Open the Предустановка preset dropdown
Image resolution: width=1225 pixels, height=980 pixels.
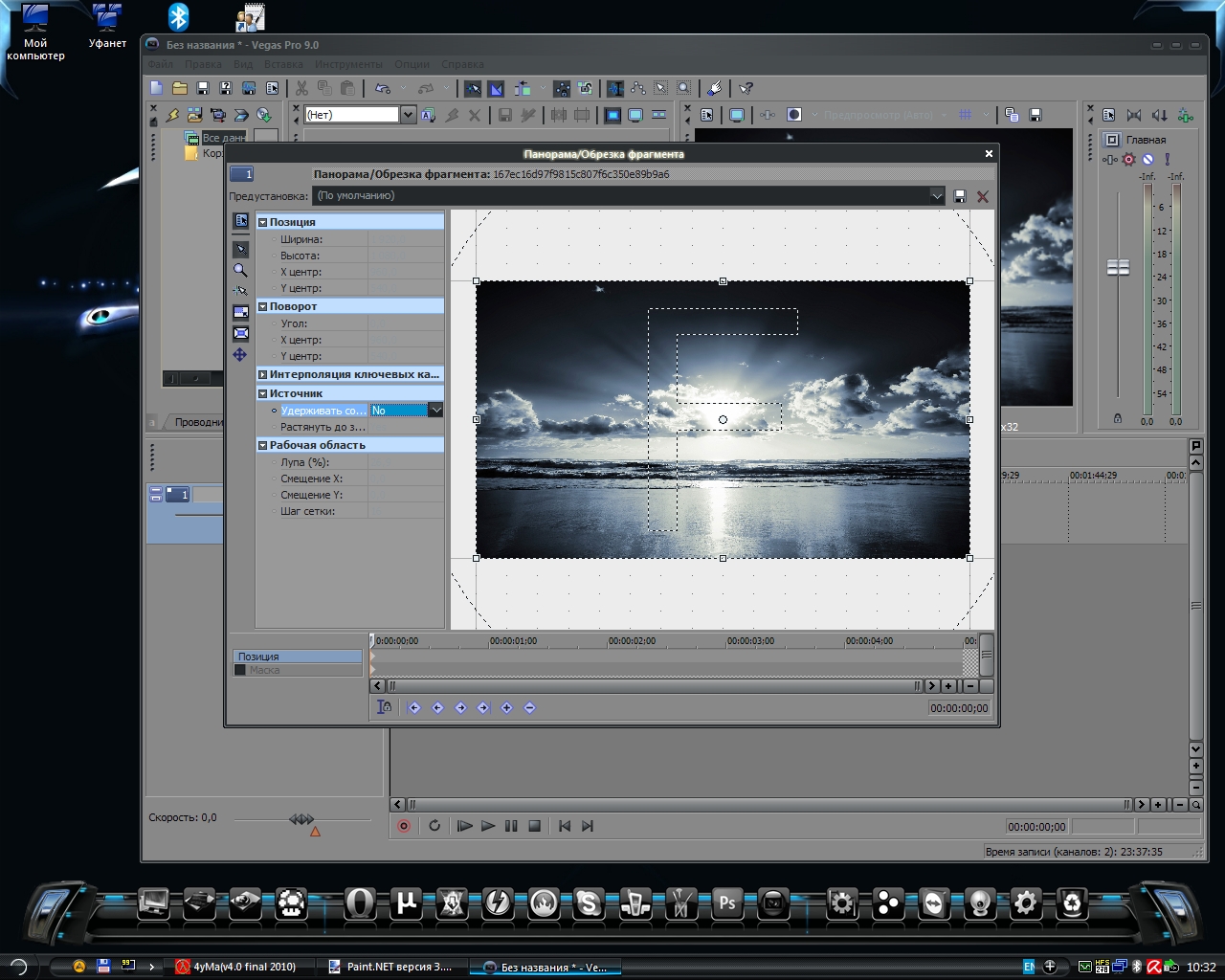(937, 196)
